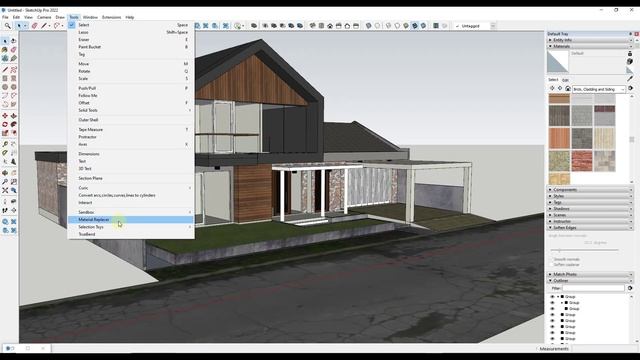Select the Circle tool in left toolbar
This screenshot has height=360, width=640.
coord(5,87)
